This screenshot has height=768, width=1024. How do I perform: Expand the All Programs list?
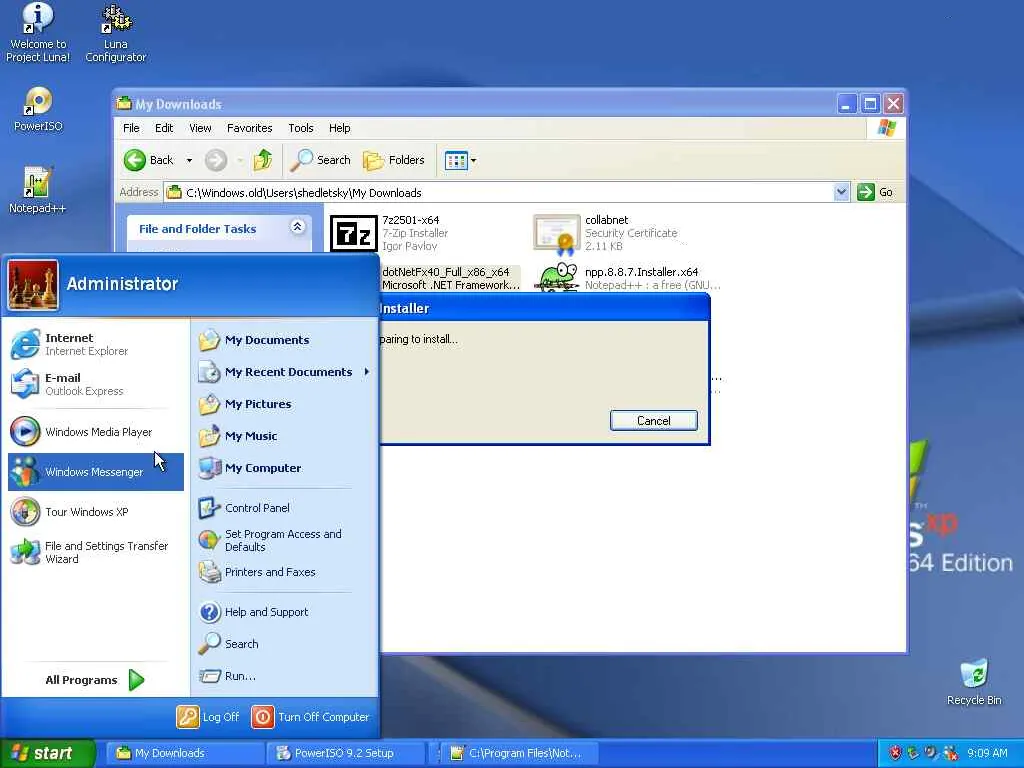(x=95, y=680)
